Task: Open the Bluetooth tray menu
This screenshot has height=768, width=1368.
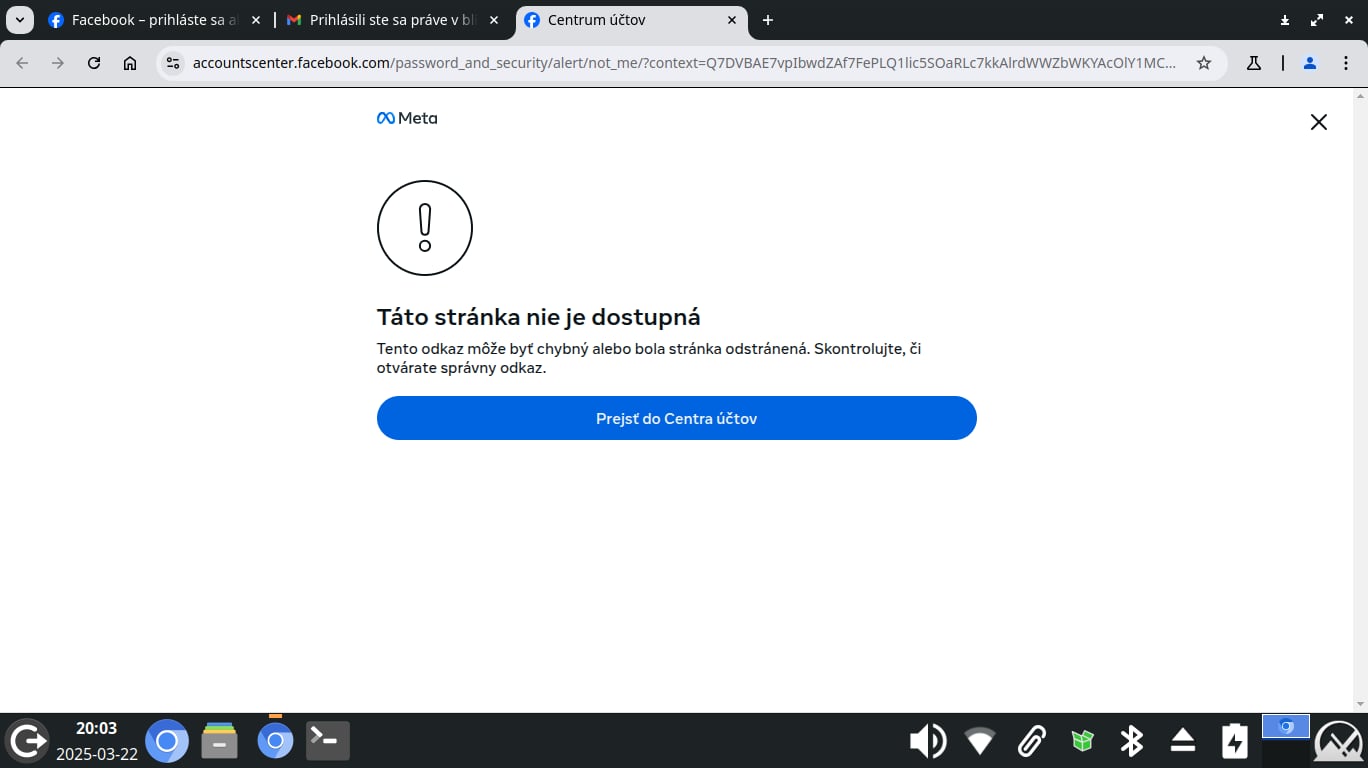Action: click(1131, 740)
